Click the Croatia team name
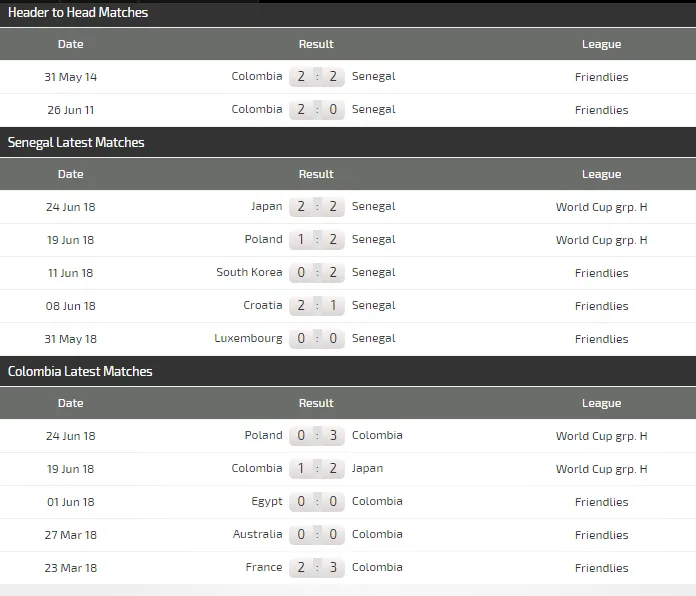The width and height of the screenshot is (696, 596). (263, 305)
